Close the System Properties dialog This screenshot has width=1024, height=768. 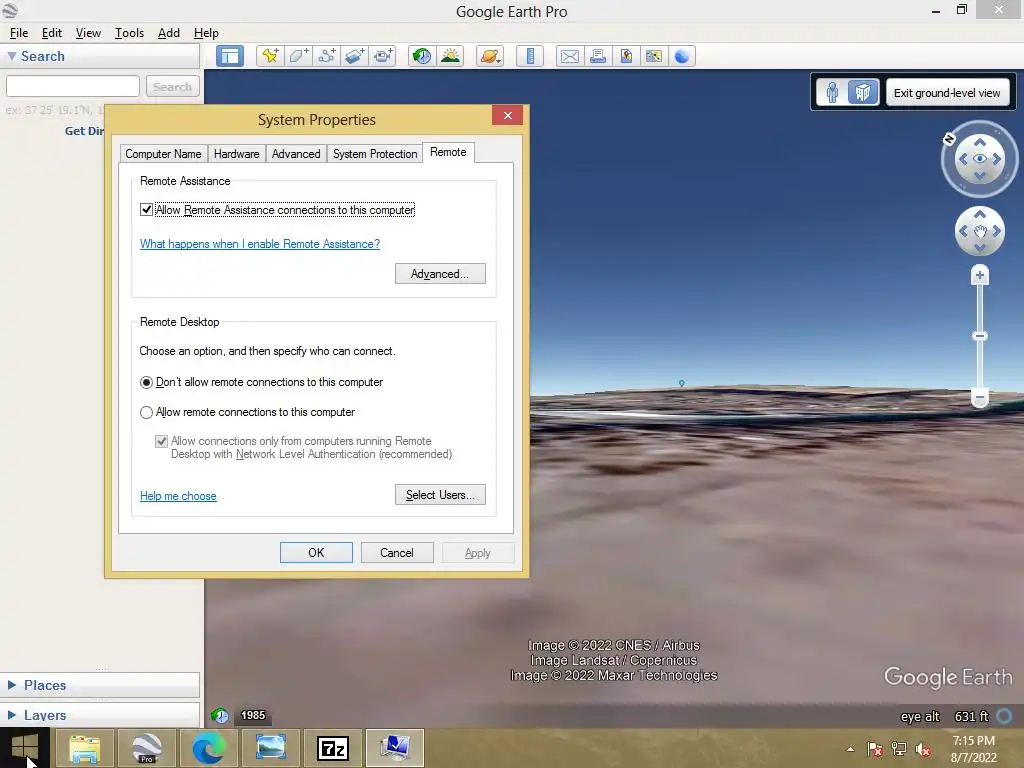coord(507,116)
